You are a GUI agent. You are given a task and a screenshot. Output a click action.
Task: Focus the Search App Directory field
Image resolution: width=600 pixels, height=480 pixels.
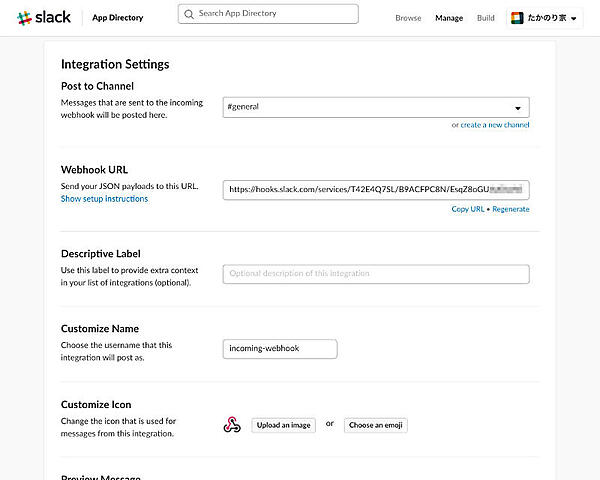pyautogui.click(x=275, y=14)
